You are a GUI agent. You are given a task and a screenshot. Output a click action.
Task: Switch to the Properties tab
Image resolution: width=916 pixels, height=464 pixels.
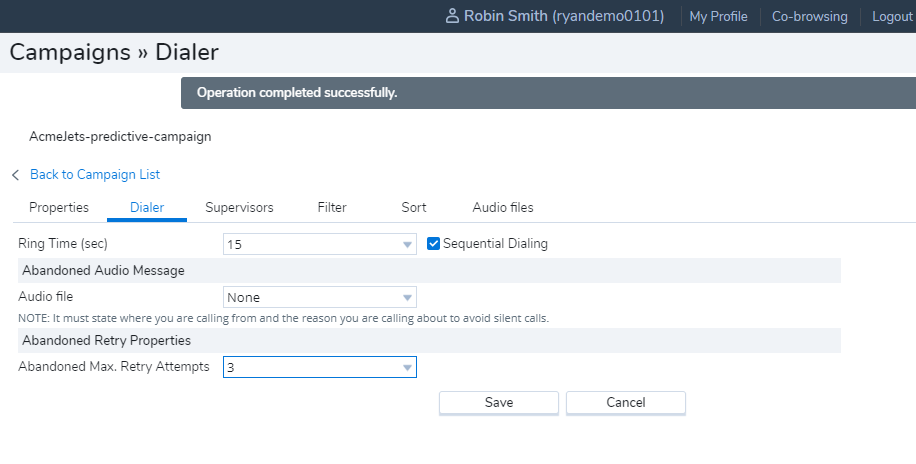59,207
